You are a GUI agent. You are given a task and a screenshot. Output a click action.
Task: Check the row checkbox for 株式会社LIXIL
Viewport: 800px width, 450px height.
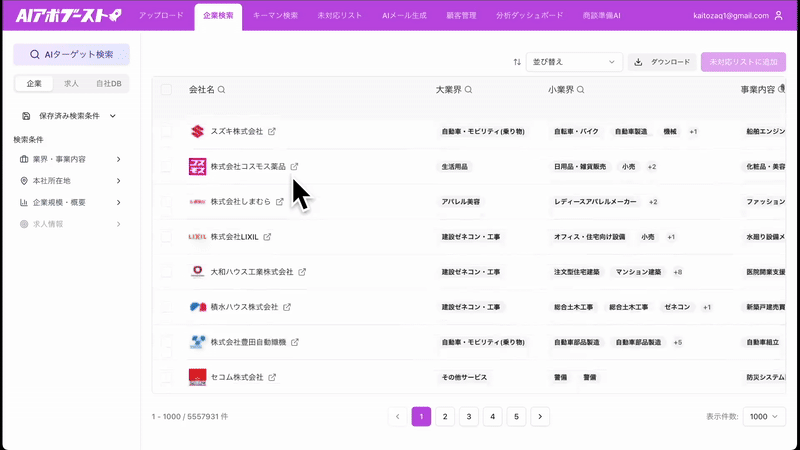coord(166,237)
